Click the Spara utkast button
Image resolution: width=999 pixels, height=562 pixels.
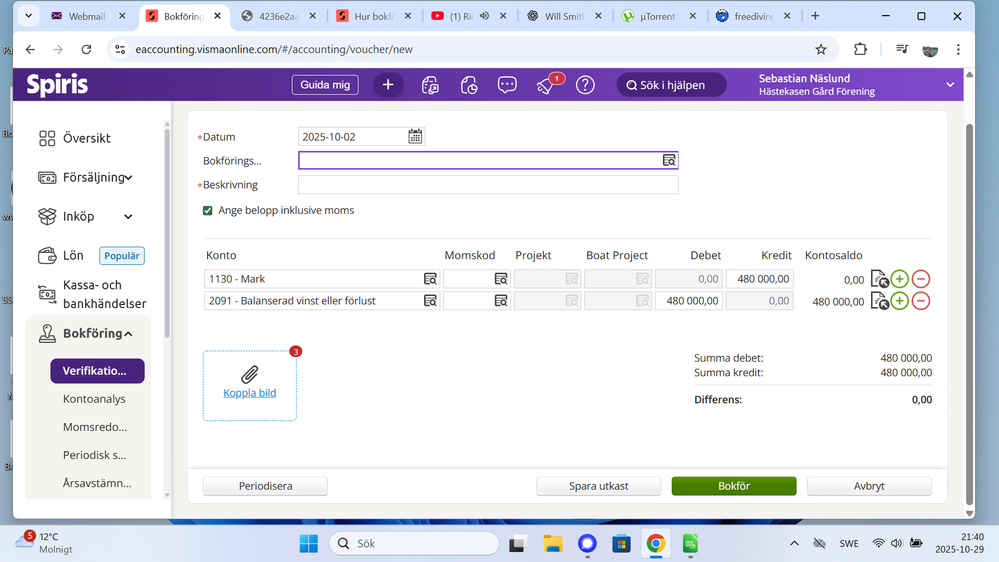tap(599, 486)
